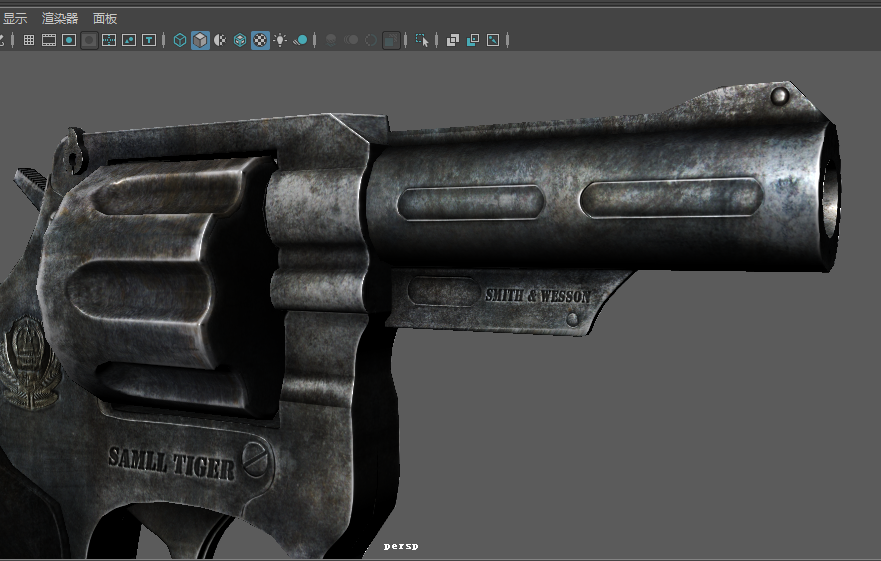Toggle the safe title frame
The width and height of the screenshot is (881, 561).
[x=149, y=40]
